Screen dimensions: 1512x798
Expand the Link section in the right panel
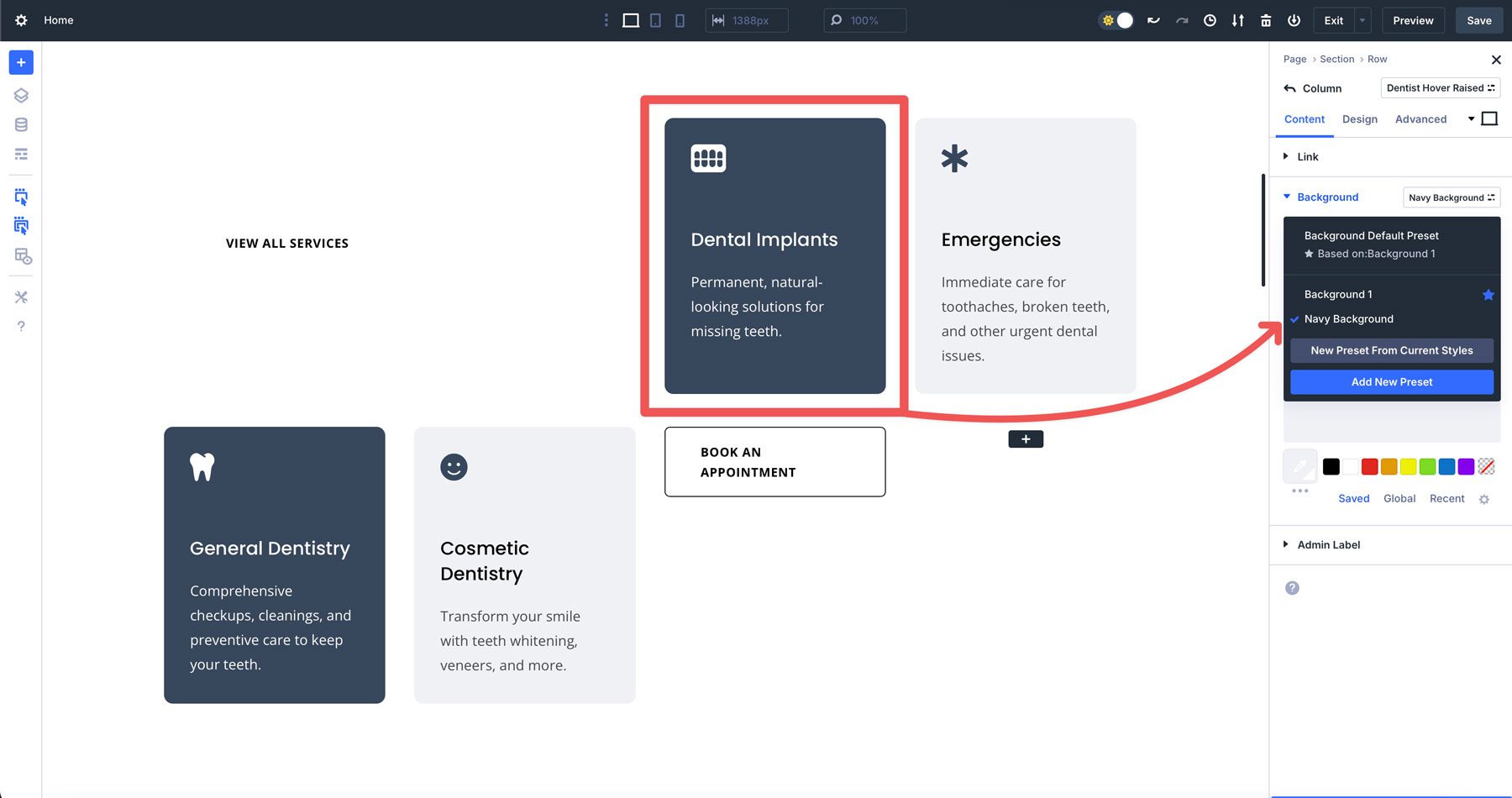point(1307,156)
